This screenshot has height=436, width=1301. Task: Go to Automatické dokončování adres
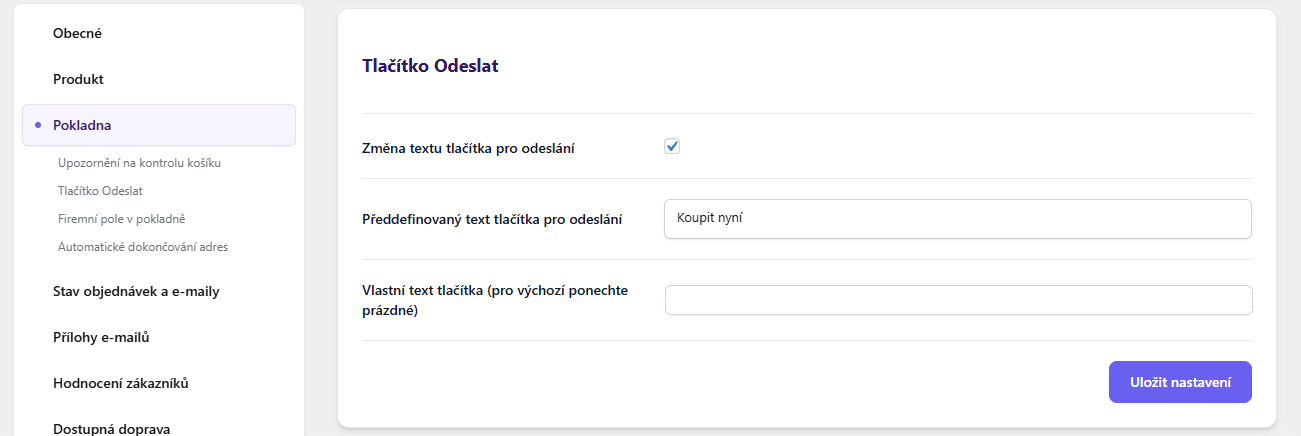143,246
